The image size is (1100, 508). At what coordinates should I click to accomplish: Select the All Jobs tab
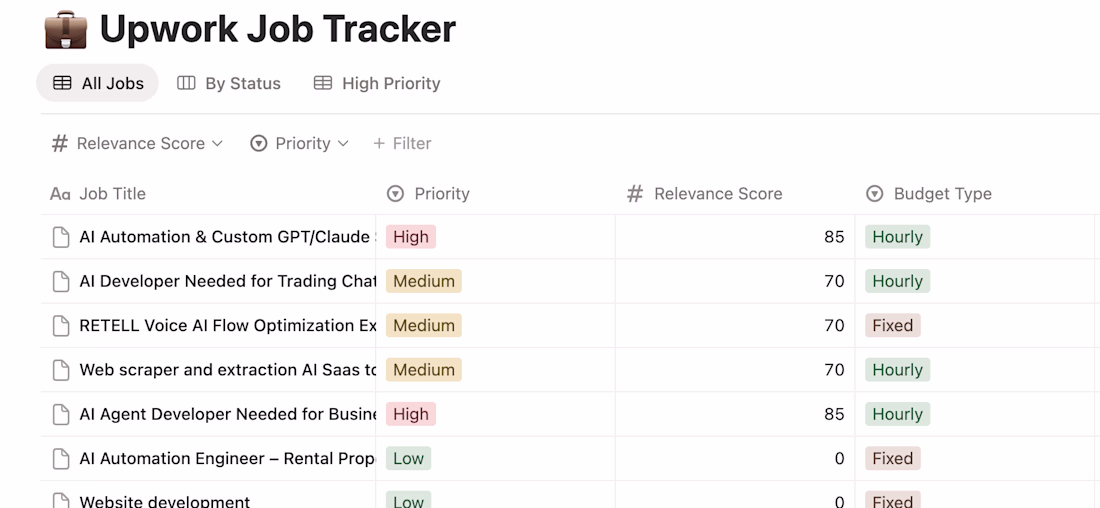point(98,84)
